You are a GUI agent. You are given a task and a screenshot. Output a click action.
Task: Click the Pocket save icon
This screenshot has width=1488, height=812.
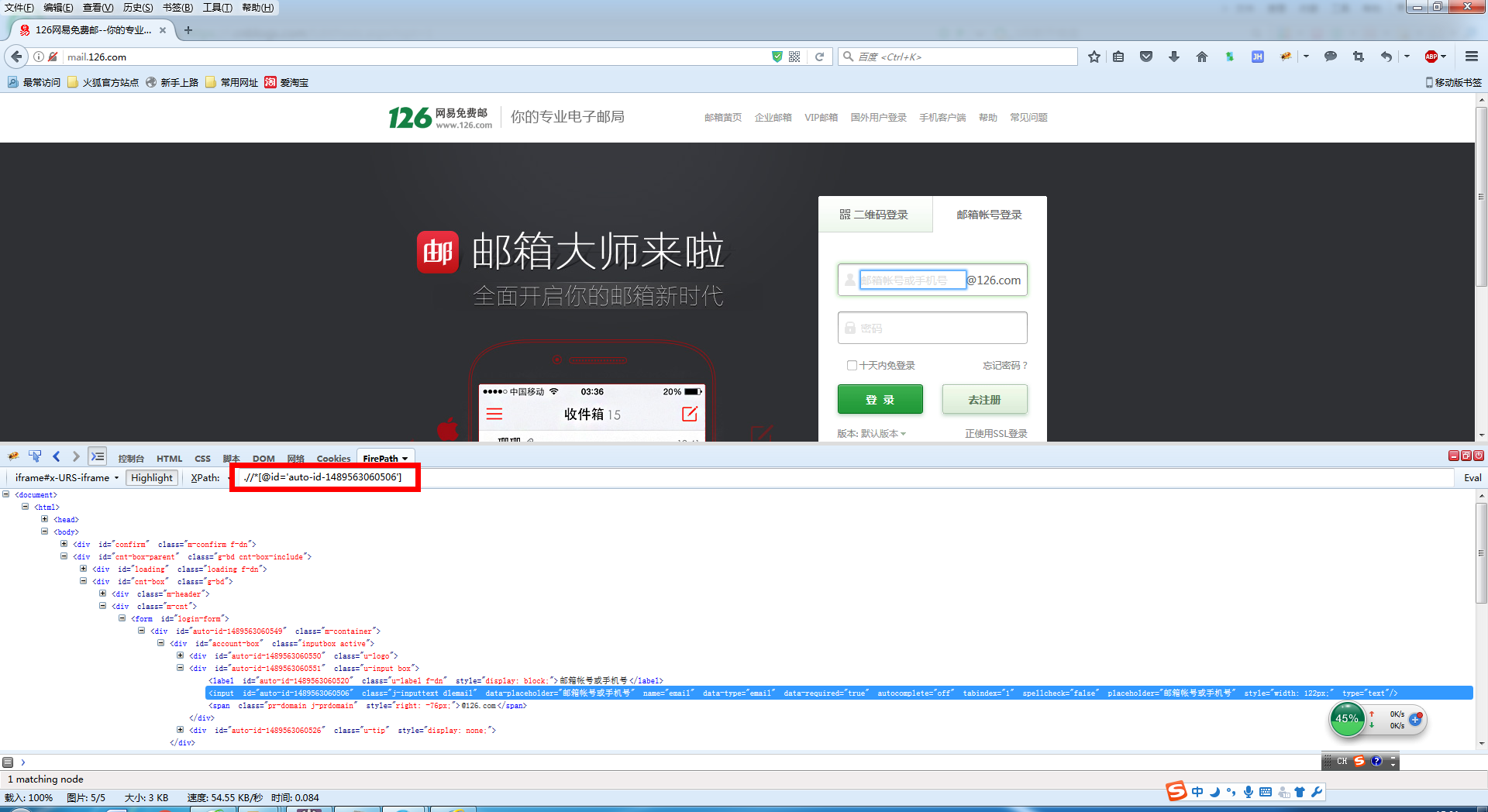tap(1146, 57)
